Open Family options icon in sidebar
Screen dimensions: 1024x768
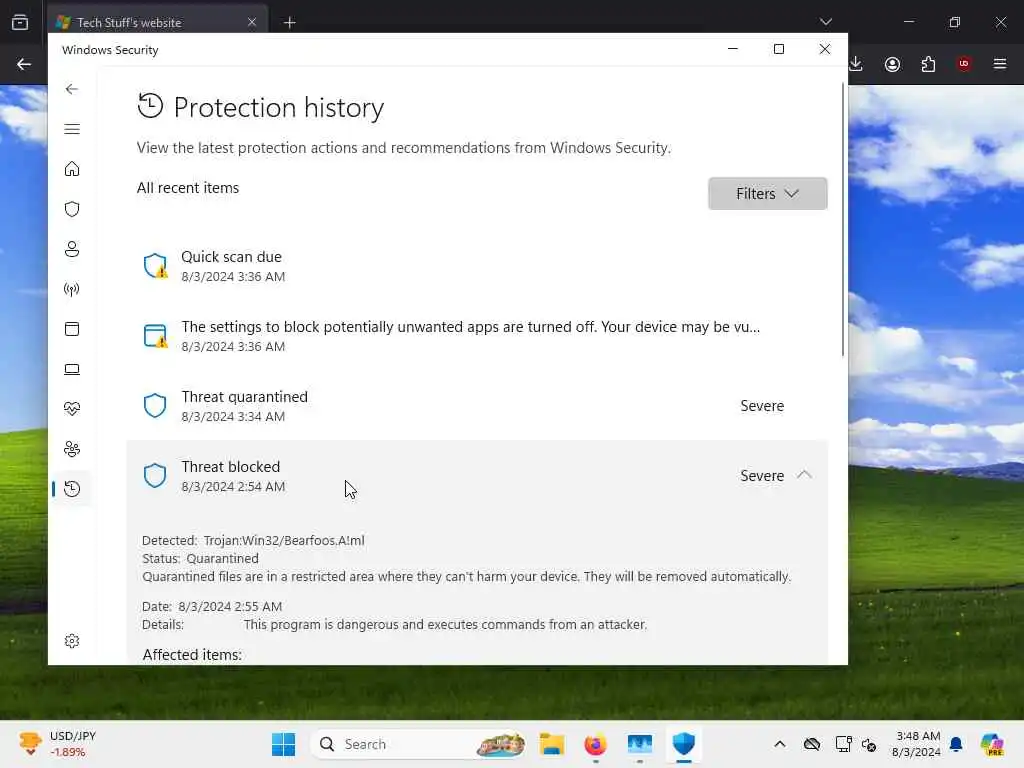[72, 449]
